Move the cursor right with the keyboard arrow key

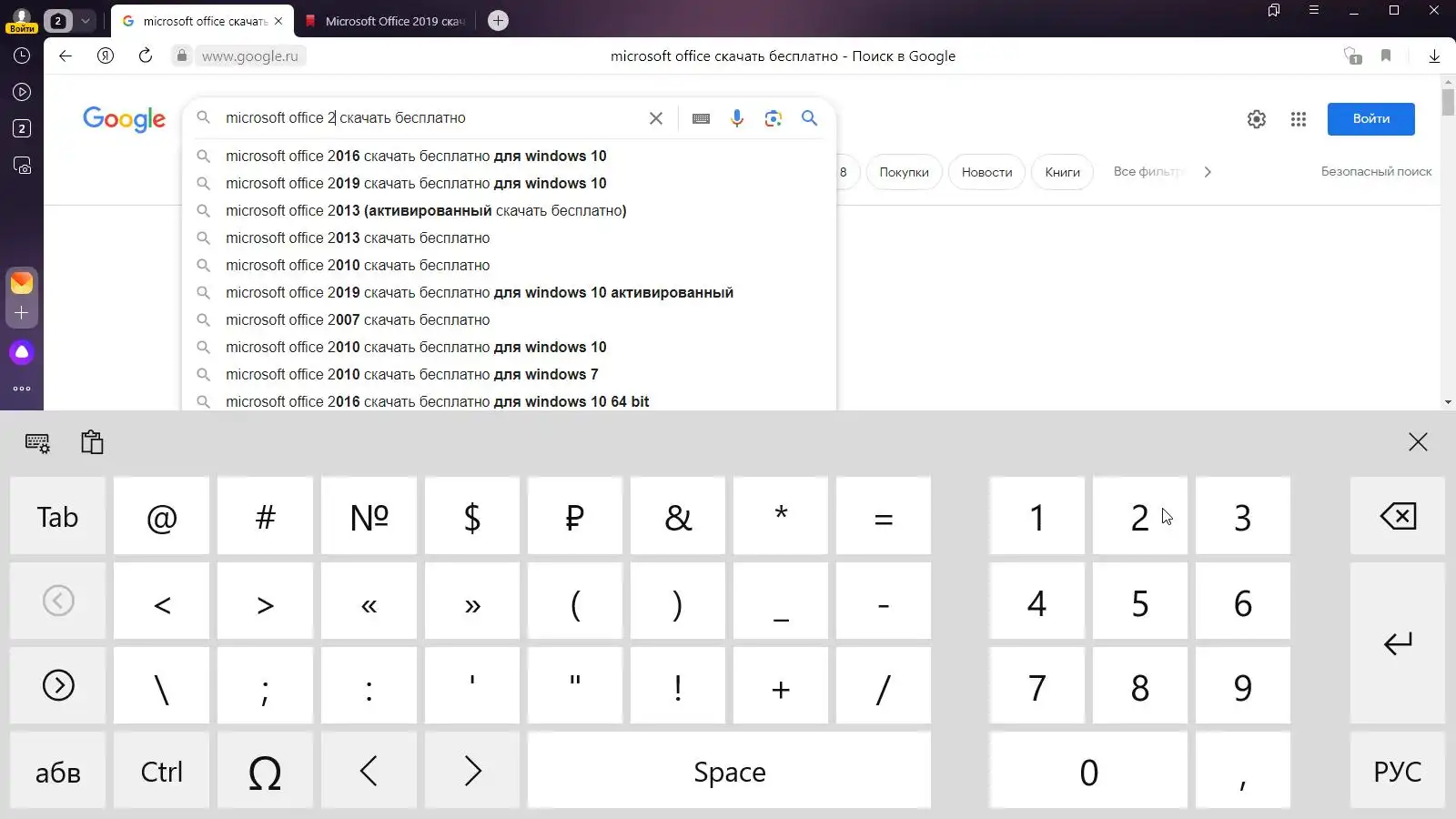pos(472,772)
